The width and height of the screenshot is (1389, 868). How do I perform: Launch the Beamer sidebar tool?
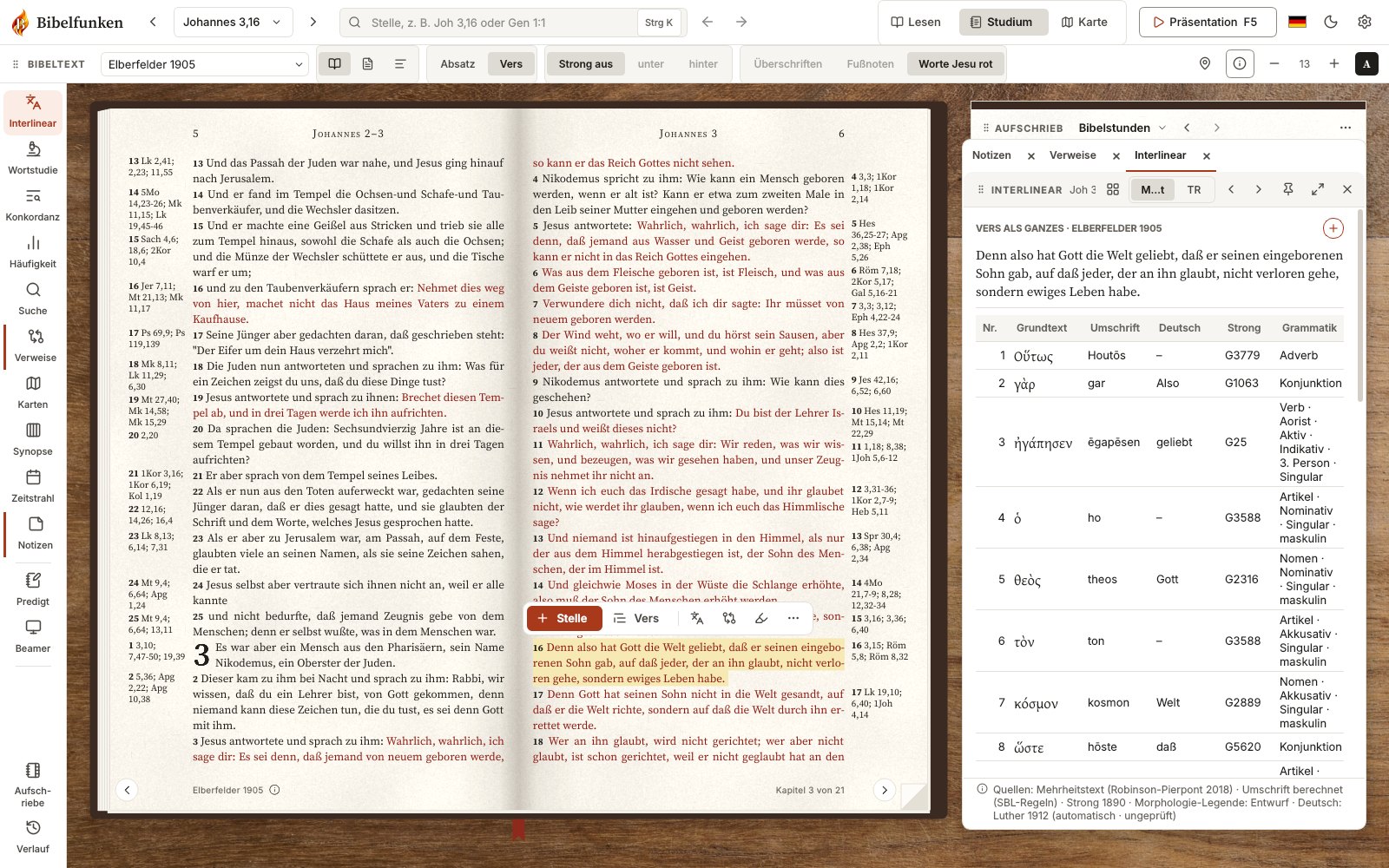33,636
